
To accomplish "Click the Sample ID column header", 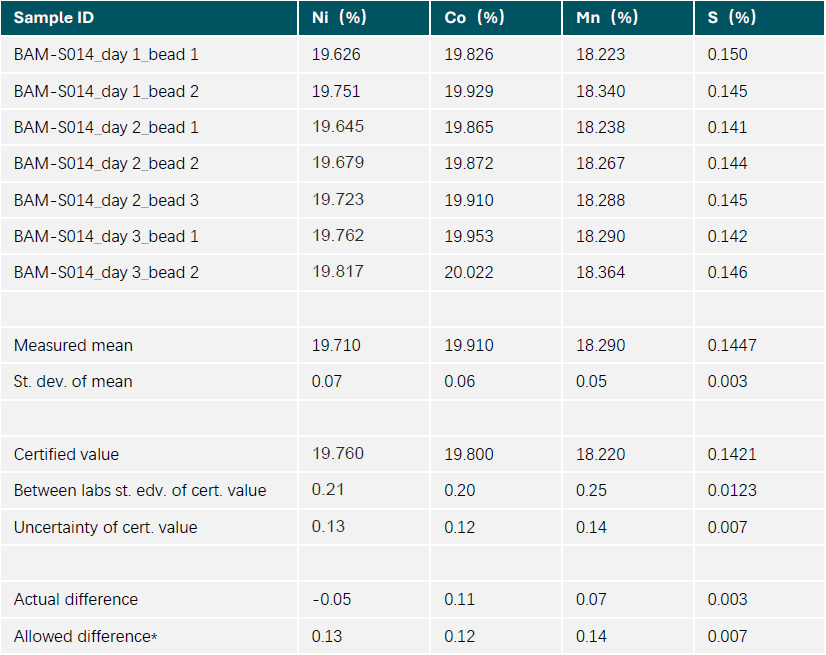I will point(54,19).
